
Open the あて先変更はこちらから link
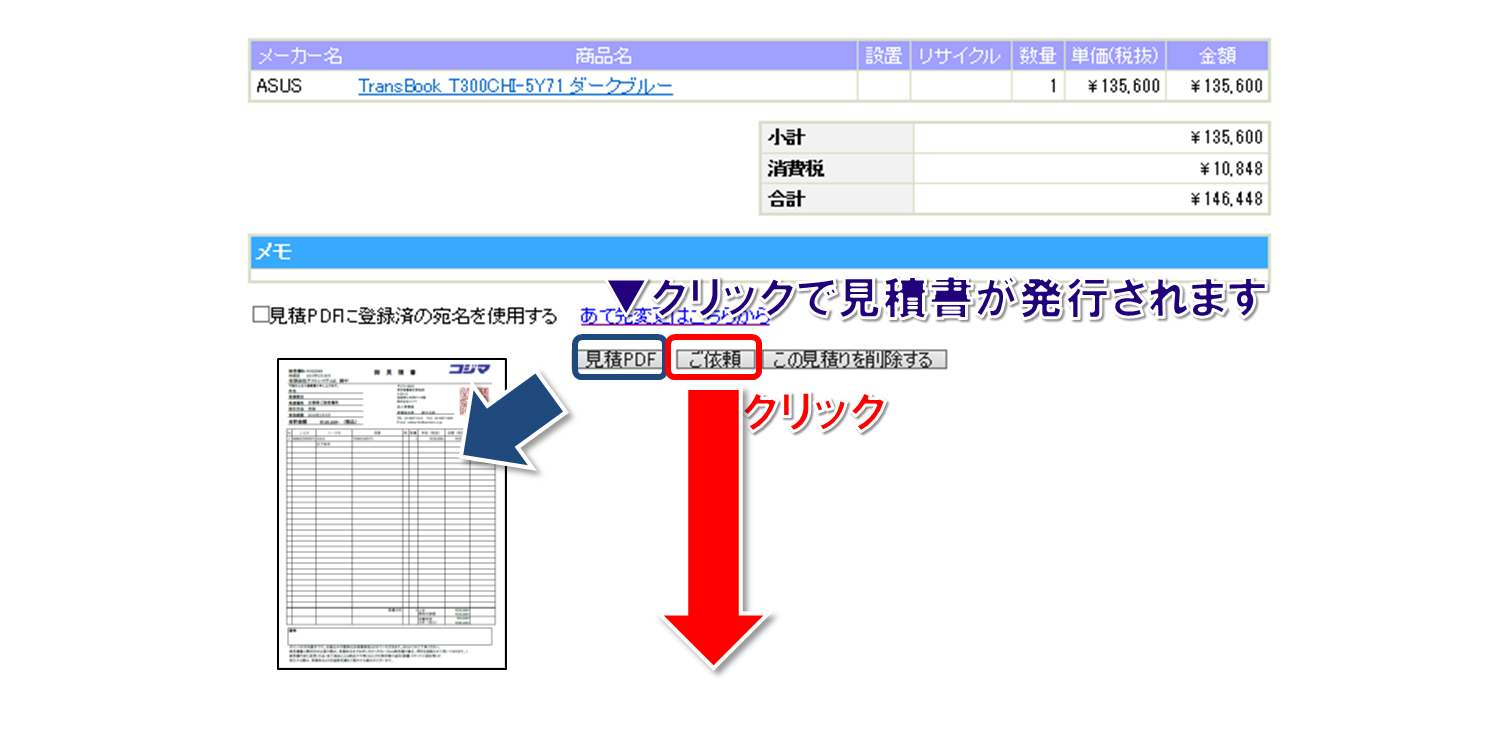[675, 316]
